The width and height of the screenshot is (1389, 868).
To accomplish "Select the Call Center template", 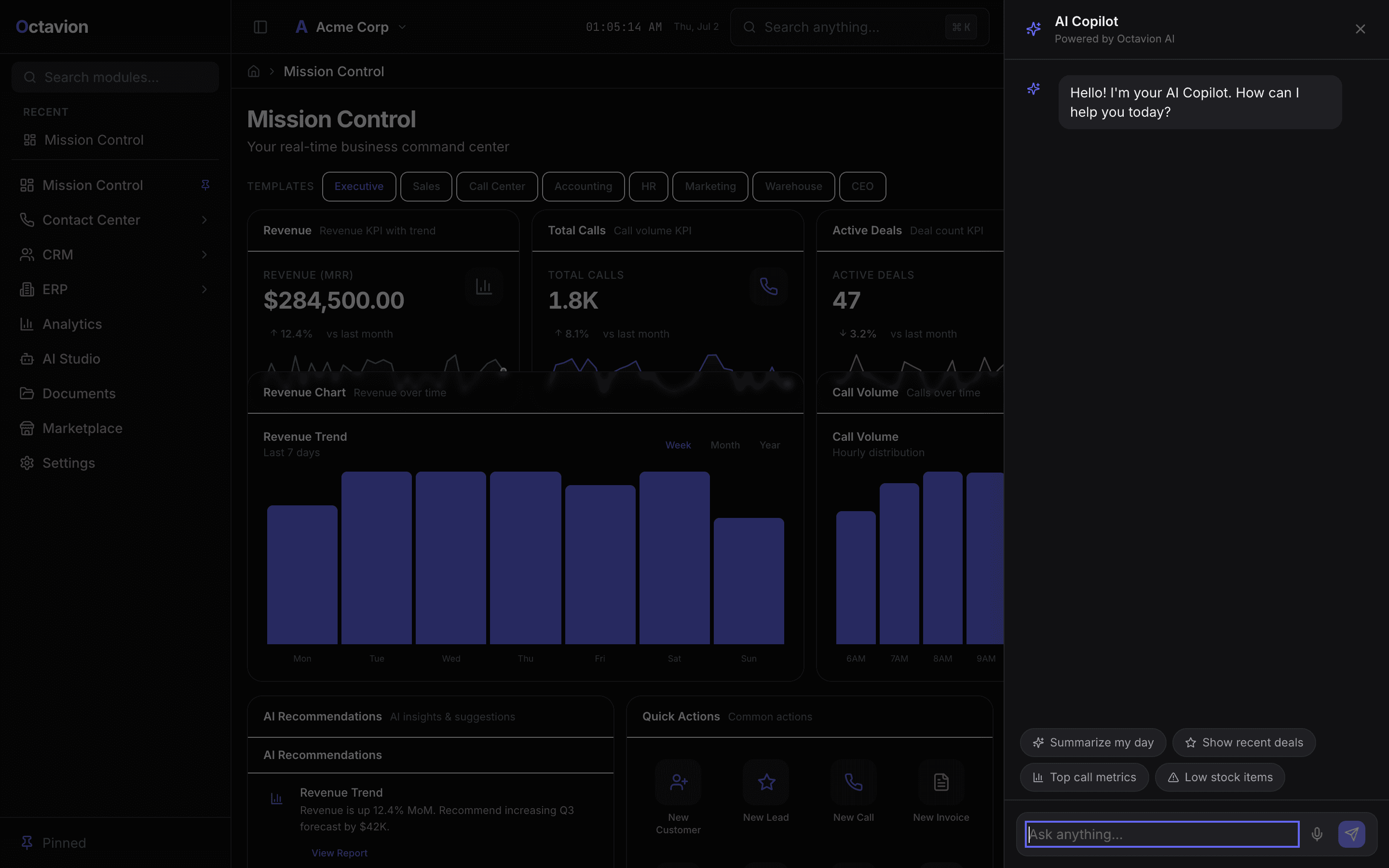I will click(497, 187).
